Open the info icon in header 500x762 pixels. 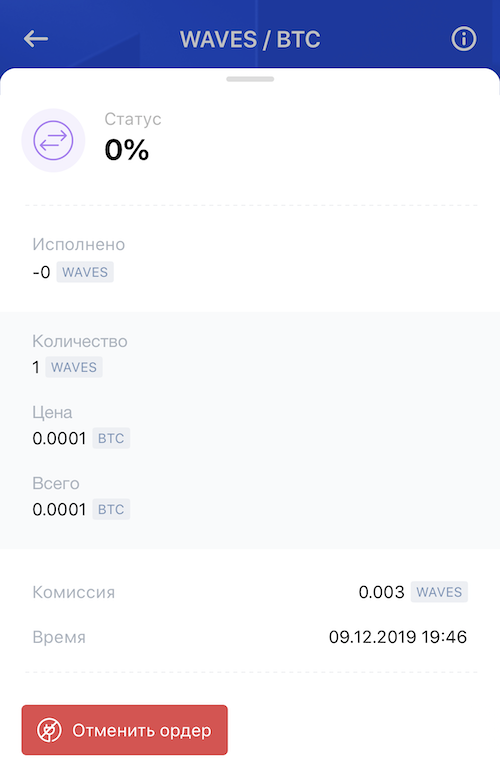(464, 39)
